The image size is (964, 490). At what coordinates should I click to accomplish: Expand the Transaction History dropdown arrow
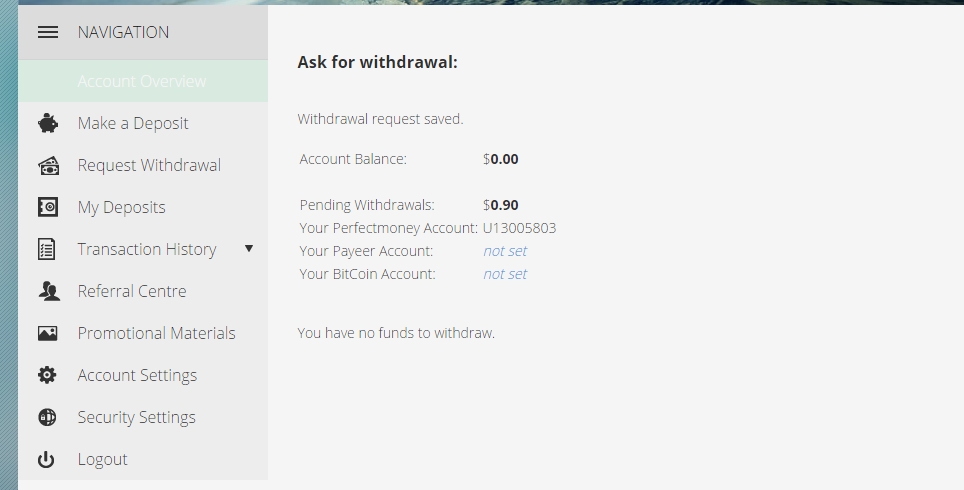tap(249, 248)
